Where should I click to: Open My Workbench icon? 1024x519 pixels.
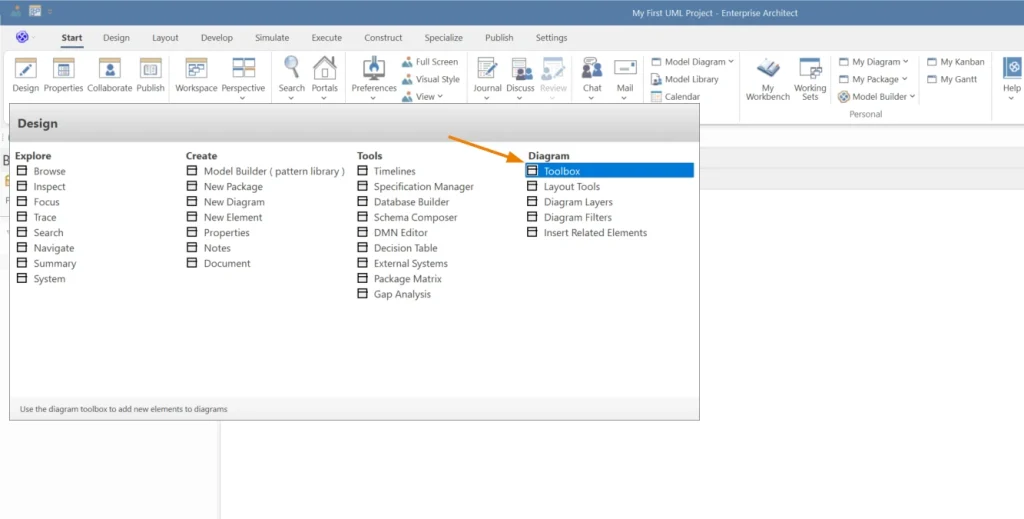[x=767, y=78]
